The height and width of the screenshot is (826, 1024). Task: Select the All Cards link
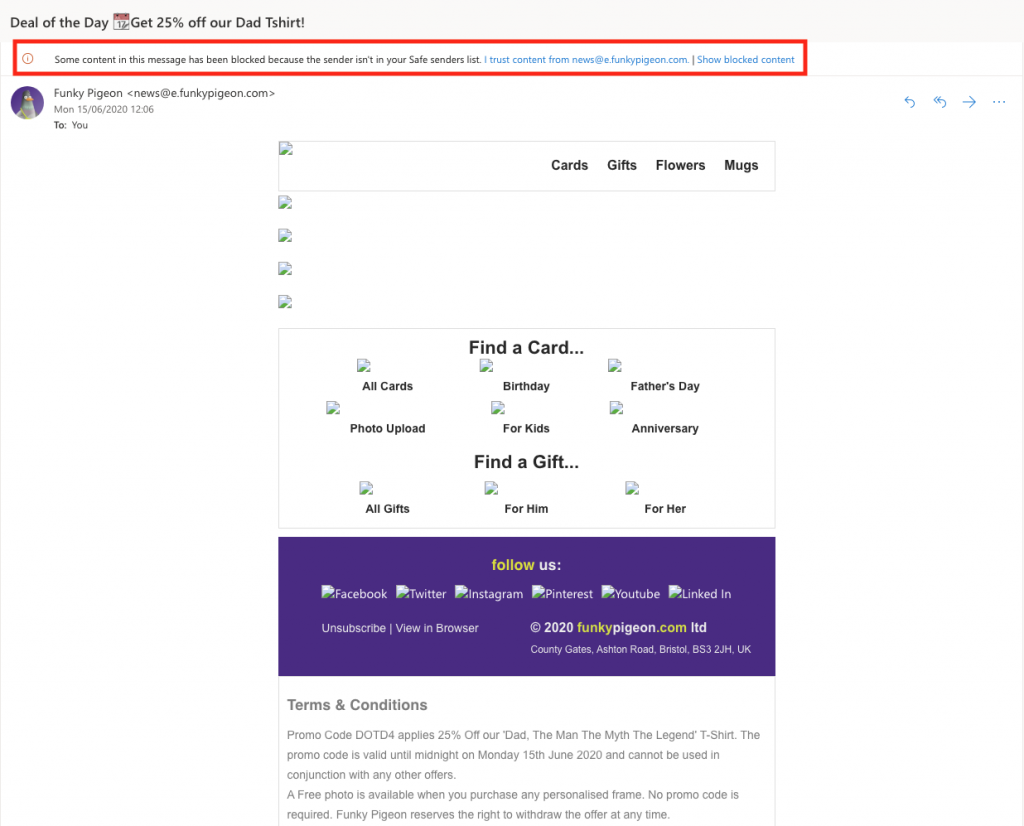(x=387, y=386)
